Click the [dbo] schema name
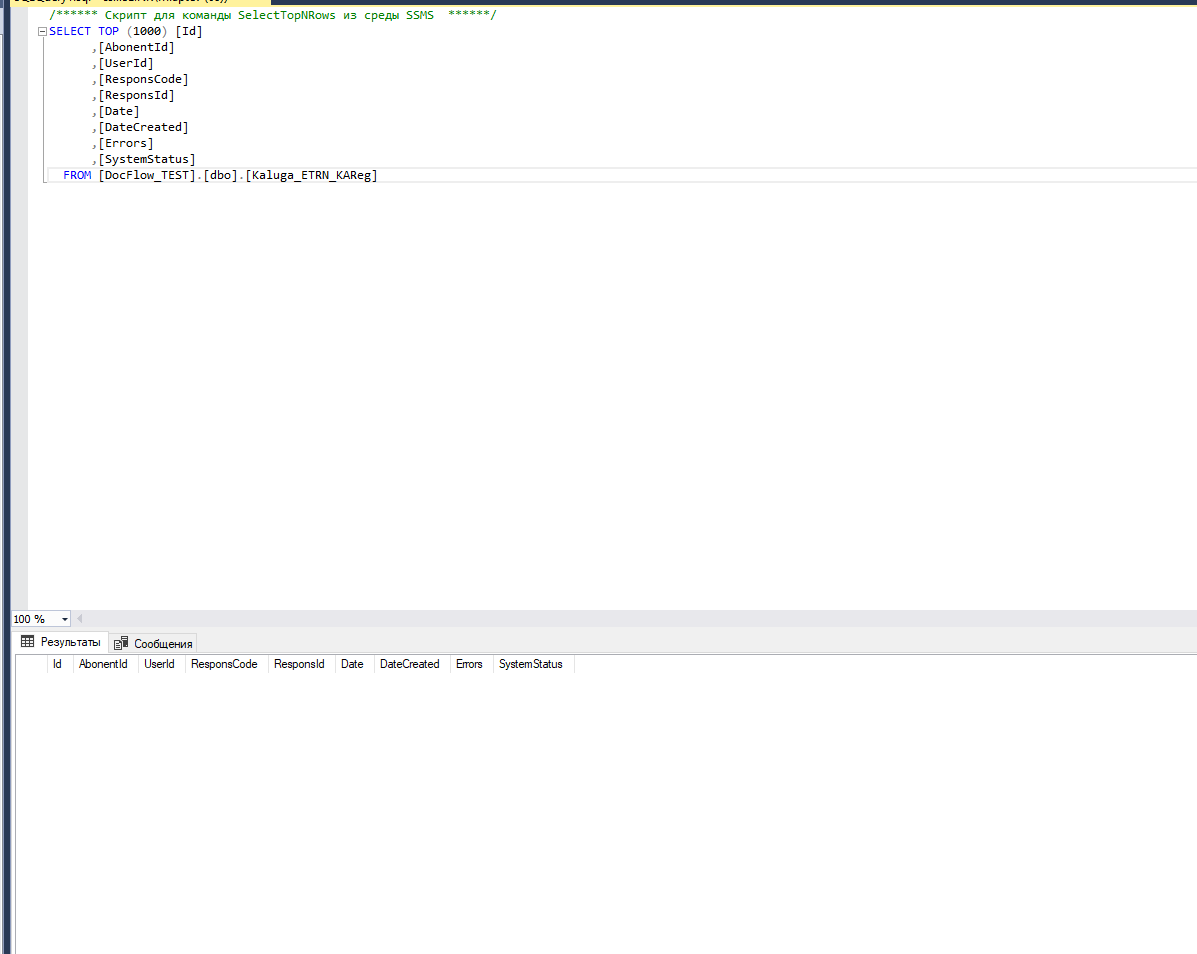 (221, 176)
